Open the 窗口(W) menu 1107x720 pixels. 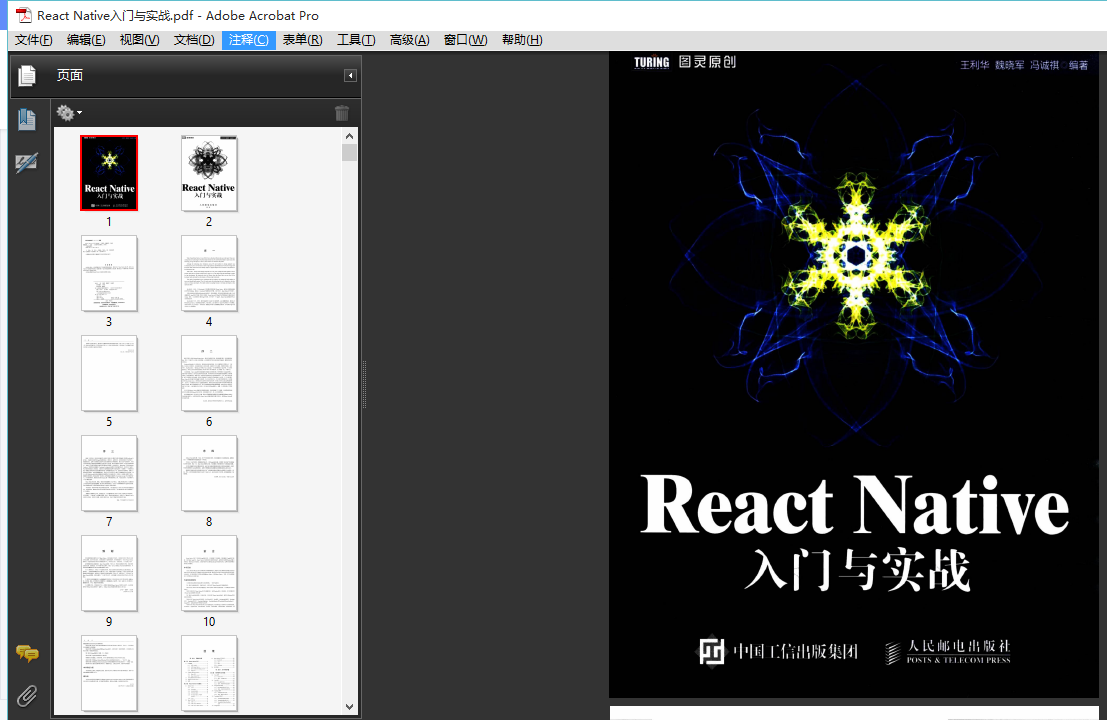pyautogui.click(x=465, y=40)
